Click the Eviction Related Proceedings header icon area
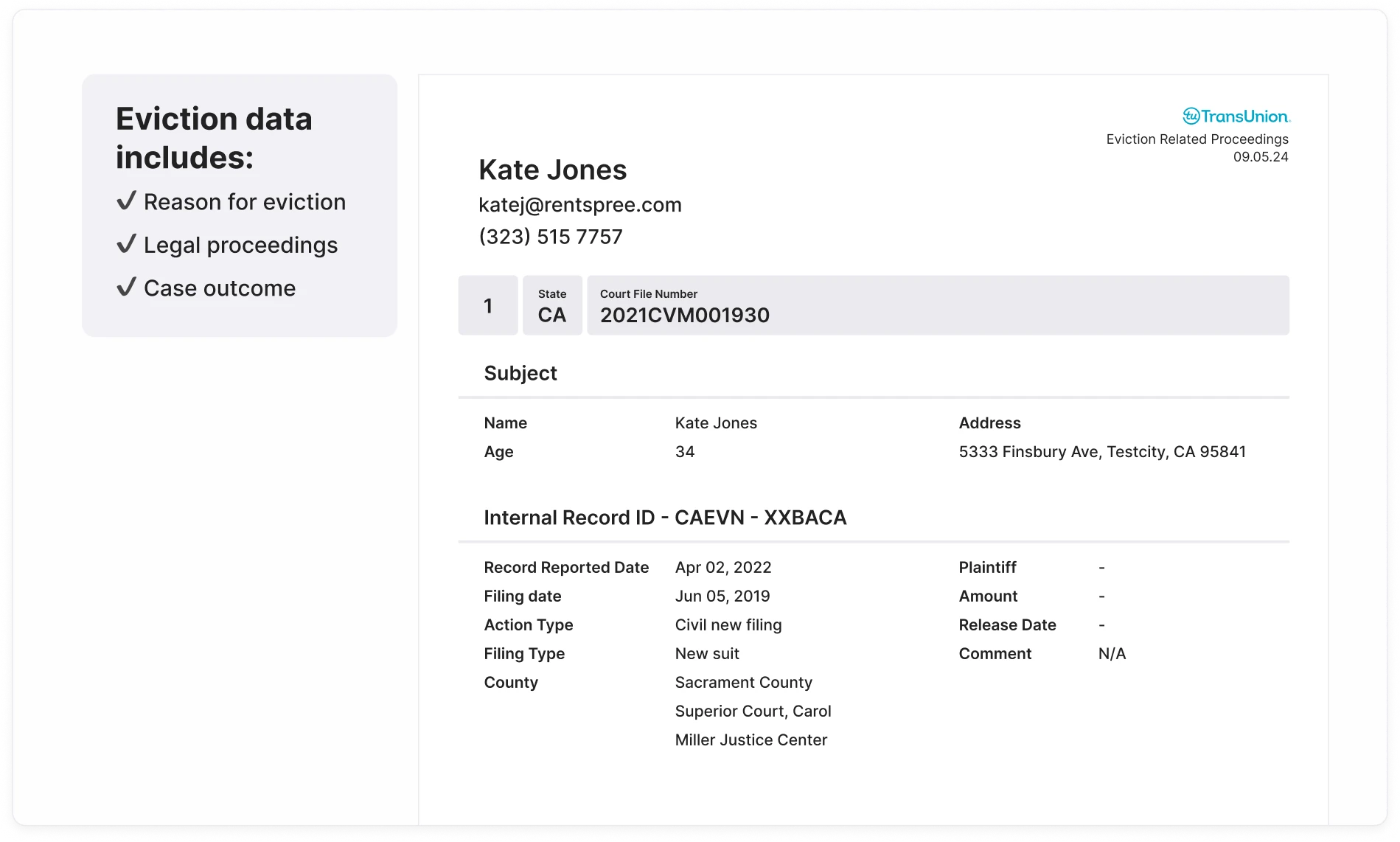1400x842 pixels. tap(1197, 139)
